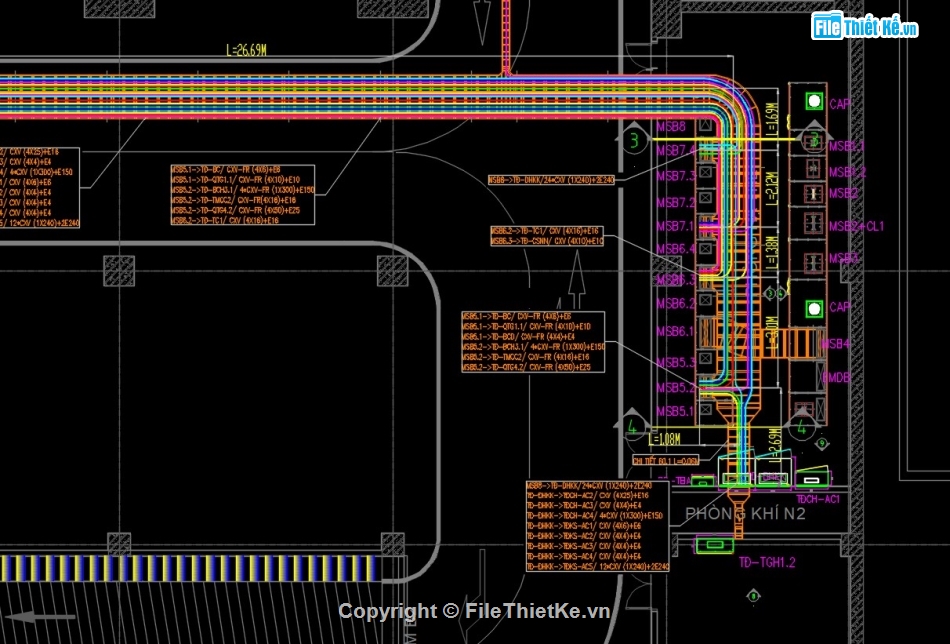Click the MSB8 panel label
The width and height of the screenshot is (950, 644).
point(671,127)
